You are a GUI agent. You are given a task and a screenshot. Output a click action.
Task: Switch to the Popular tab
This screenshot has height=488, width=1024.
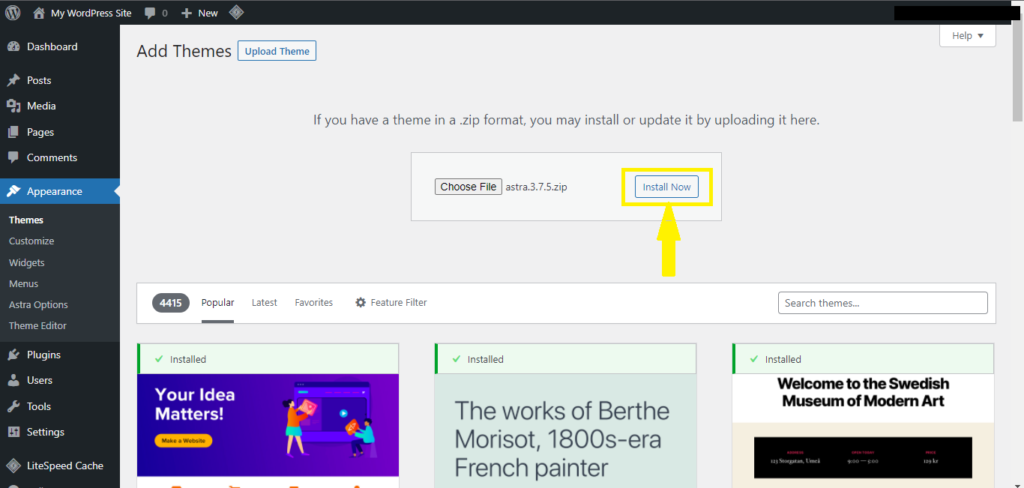tap(217, 302)
